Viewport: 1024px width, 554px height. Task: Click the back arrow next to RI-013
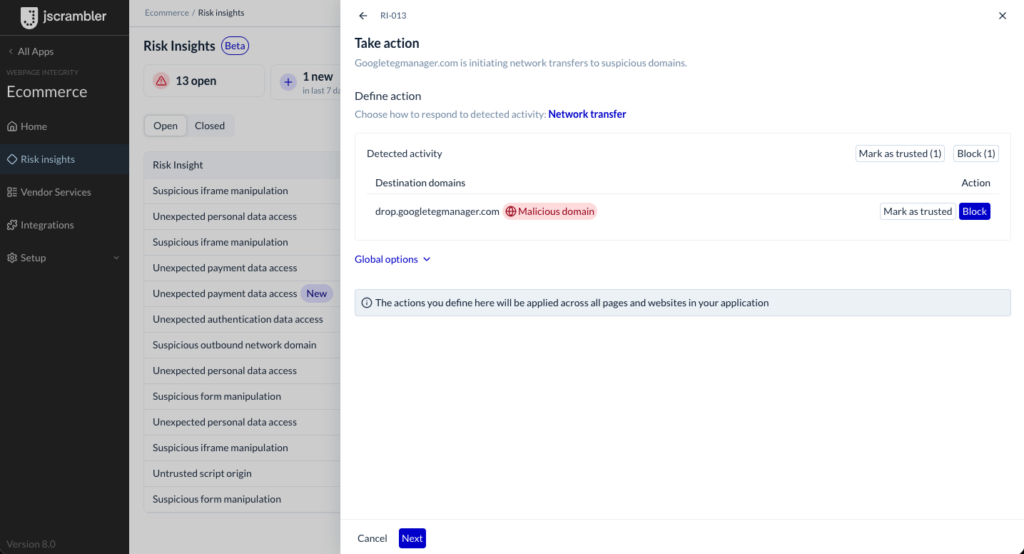coord(363,16)
